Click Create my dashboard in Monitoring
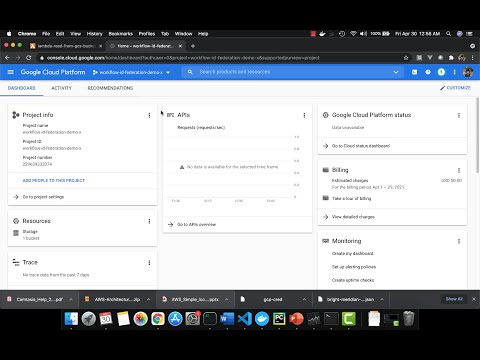 tap(352, 254)
